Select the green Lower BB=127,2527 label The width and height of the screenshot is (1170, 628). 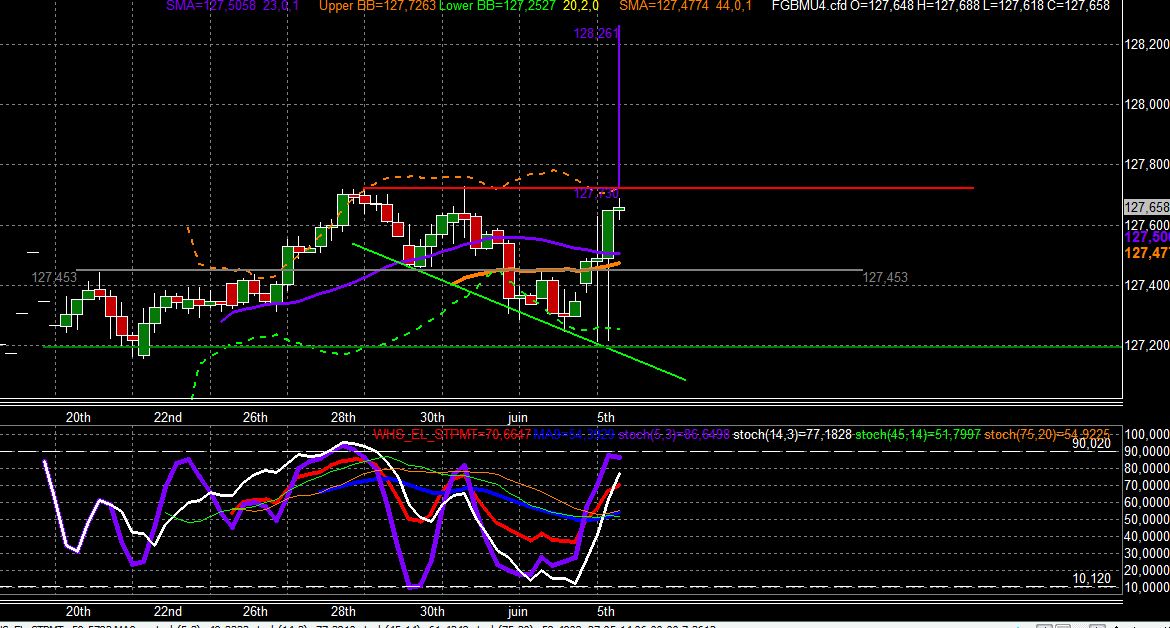pyautogui.click(x=497, y=6)
